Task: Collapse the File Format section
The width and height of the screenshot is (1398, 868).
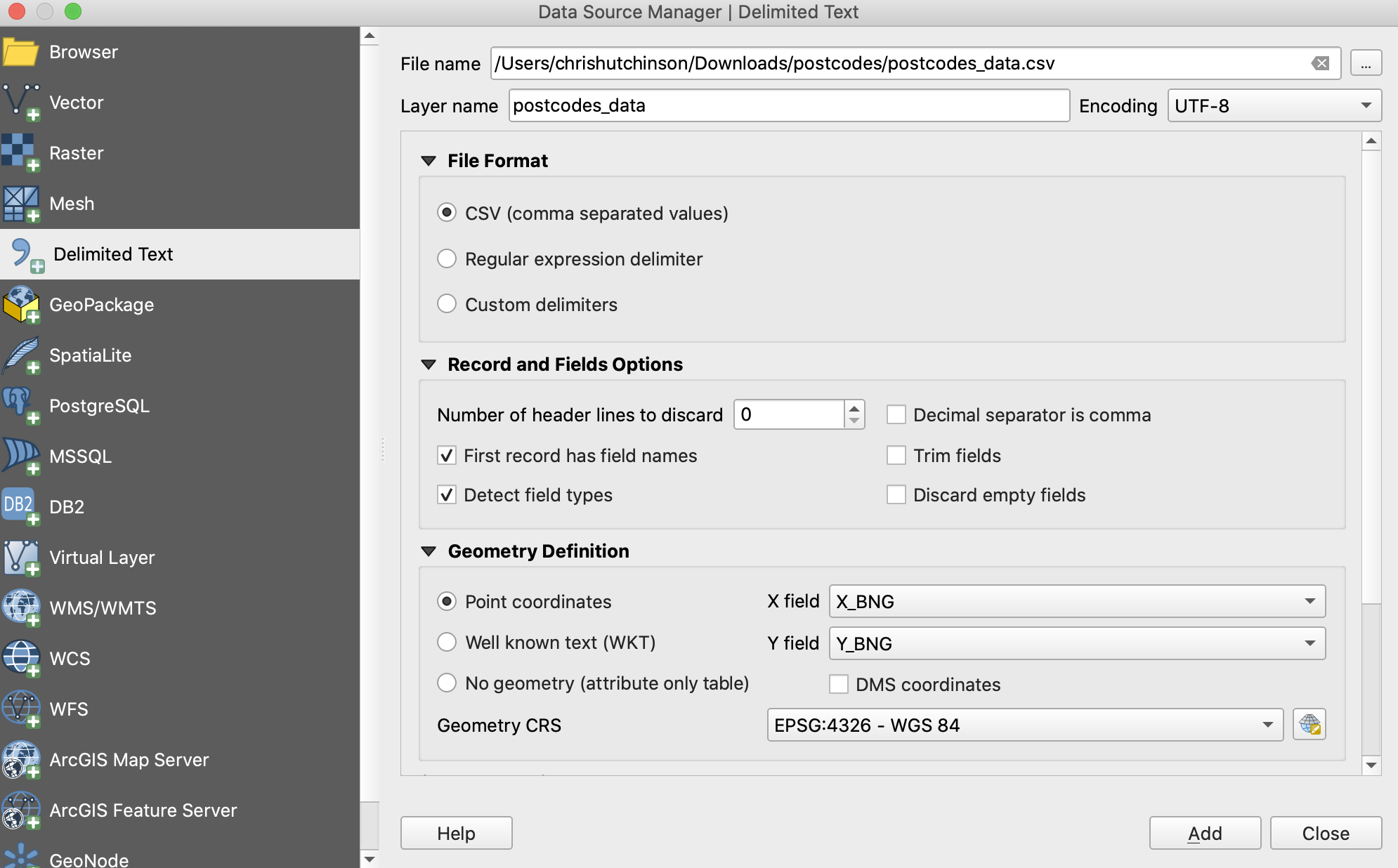Action: (429, 161)
